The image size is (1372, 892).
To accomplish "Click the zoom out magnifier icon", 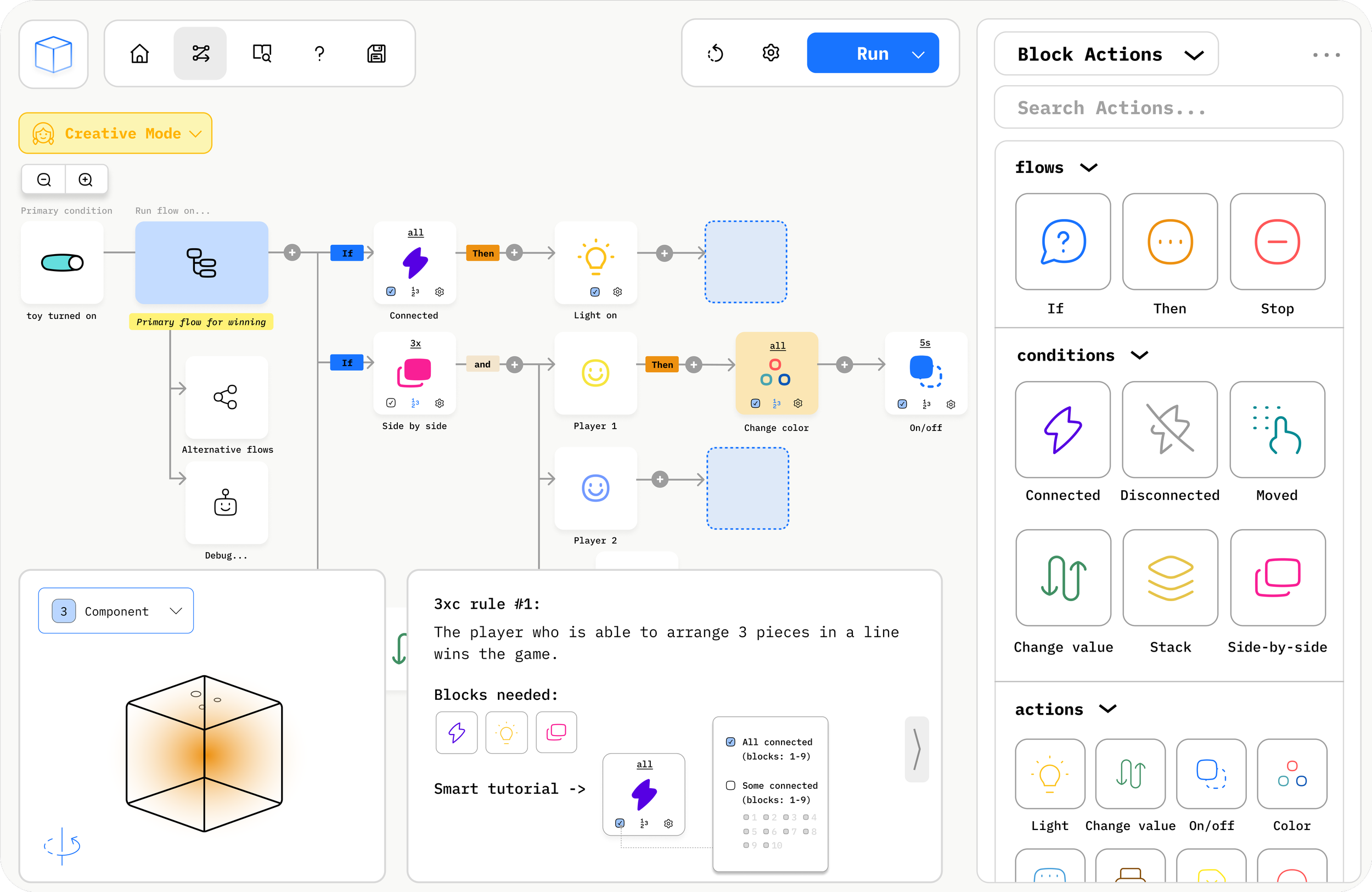I will click(x=44, y=179).
